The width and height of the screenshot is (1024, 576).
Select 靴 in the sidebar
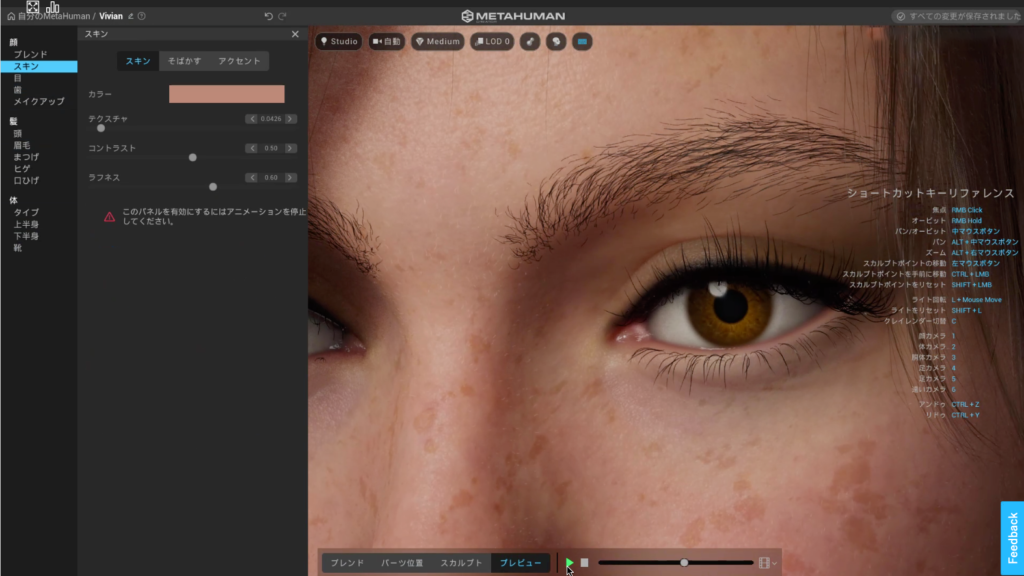point(18,248)
